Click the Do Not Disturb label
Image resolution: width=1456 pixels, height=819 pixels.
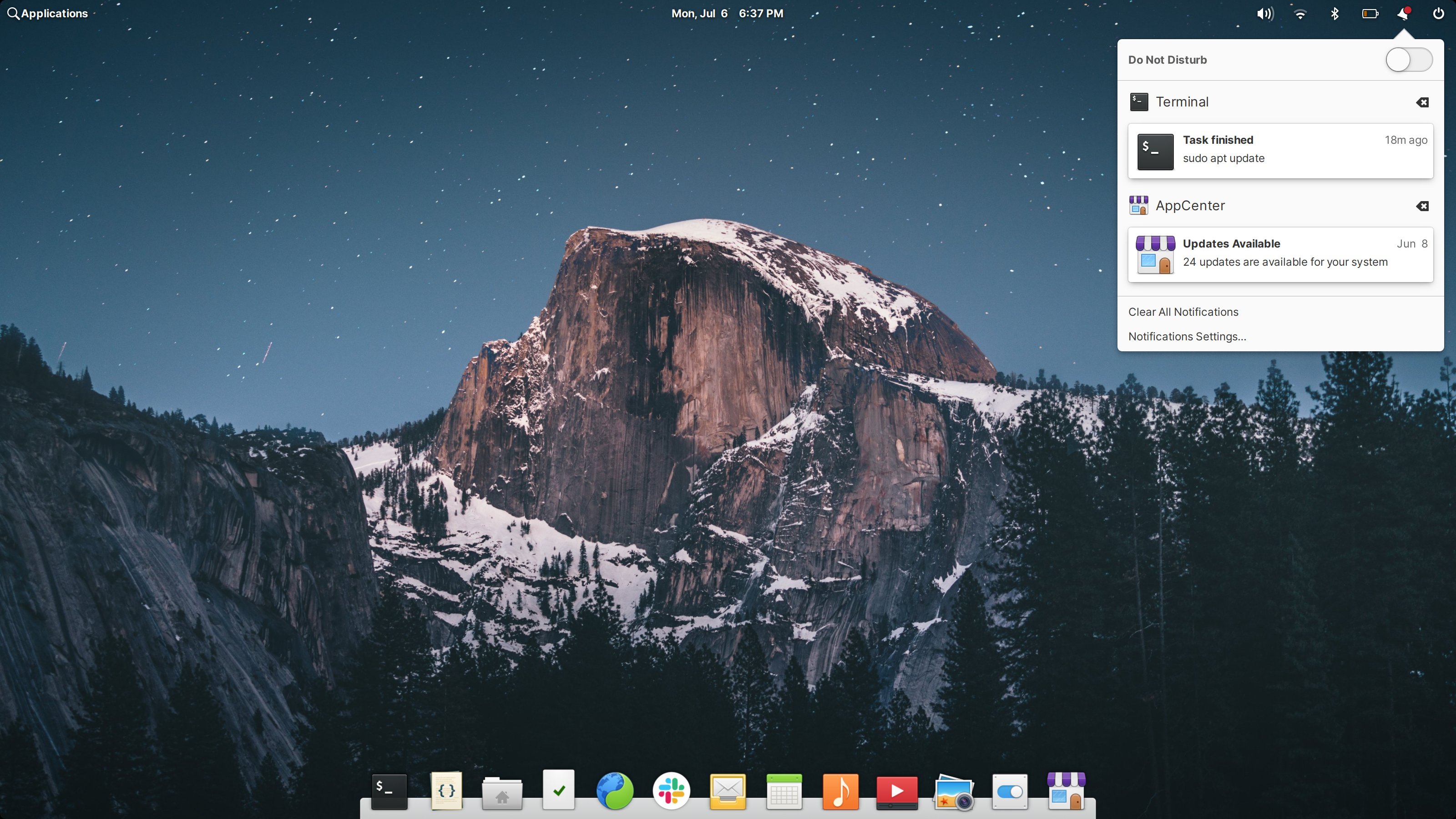tap(1167, 60)
